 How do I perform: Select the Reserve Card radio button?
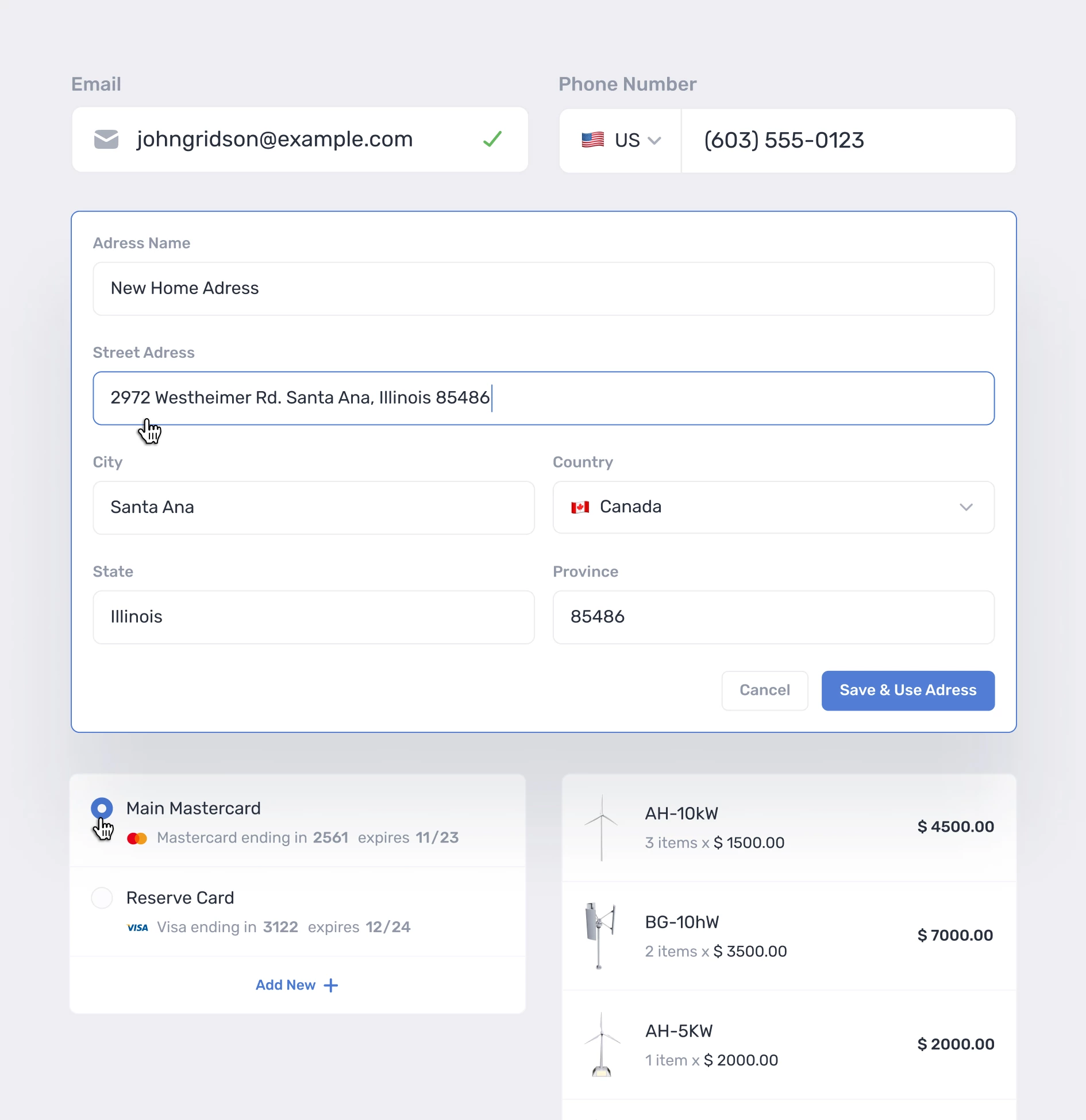(x=102, y=898)
